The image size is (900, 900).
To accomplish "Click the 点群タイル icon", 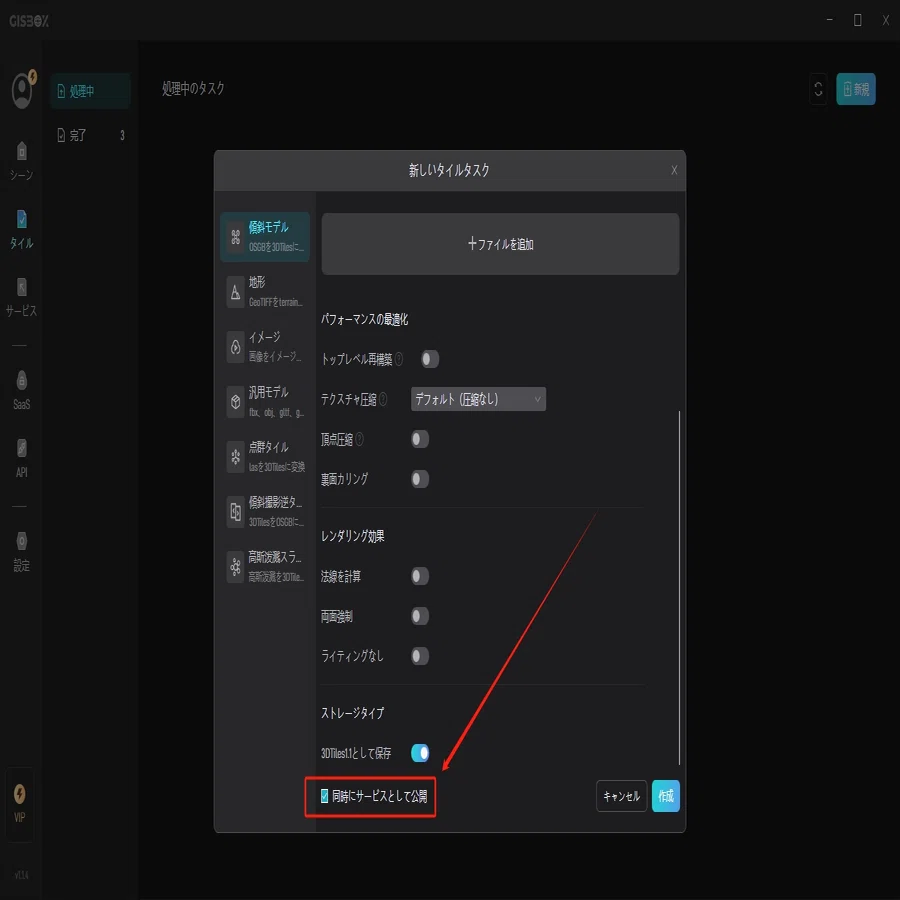I will (x=235, y=457).
